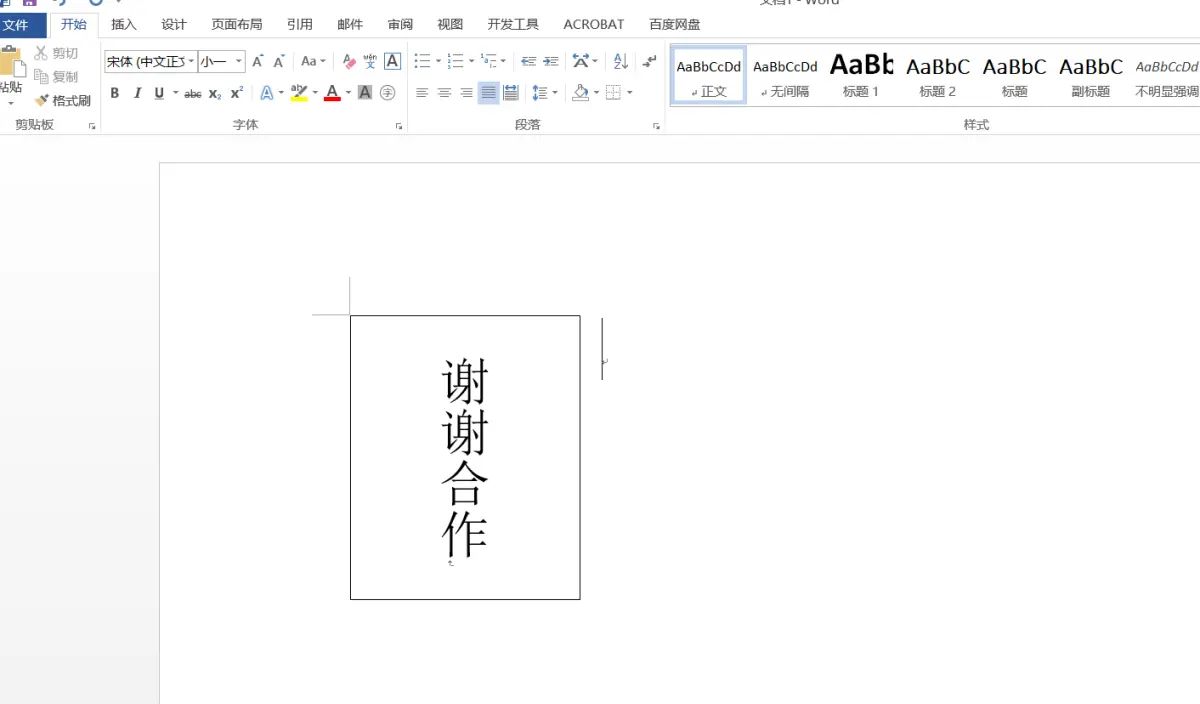Viewport: 1200px width, 704px height.
Task: Apply strikethrough to selected text
Action: (x=192, y=94)
